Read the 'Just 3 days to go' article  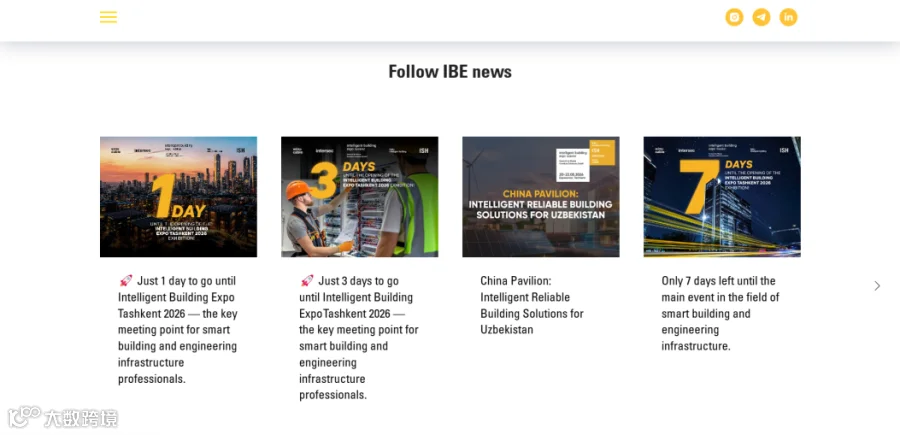tap(359, 338)
